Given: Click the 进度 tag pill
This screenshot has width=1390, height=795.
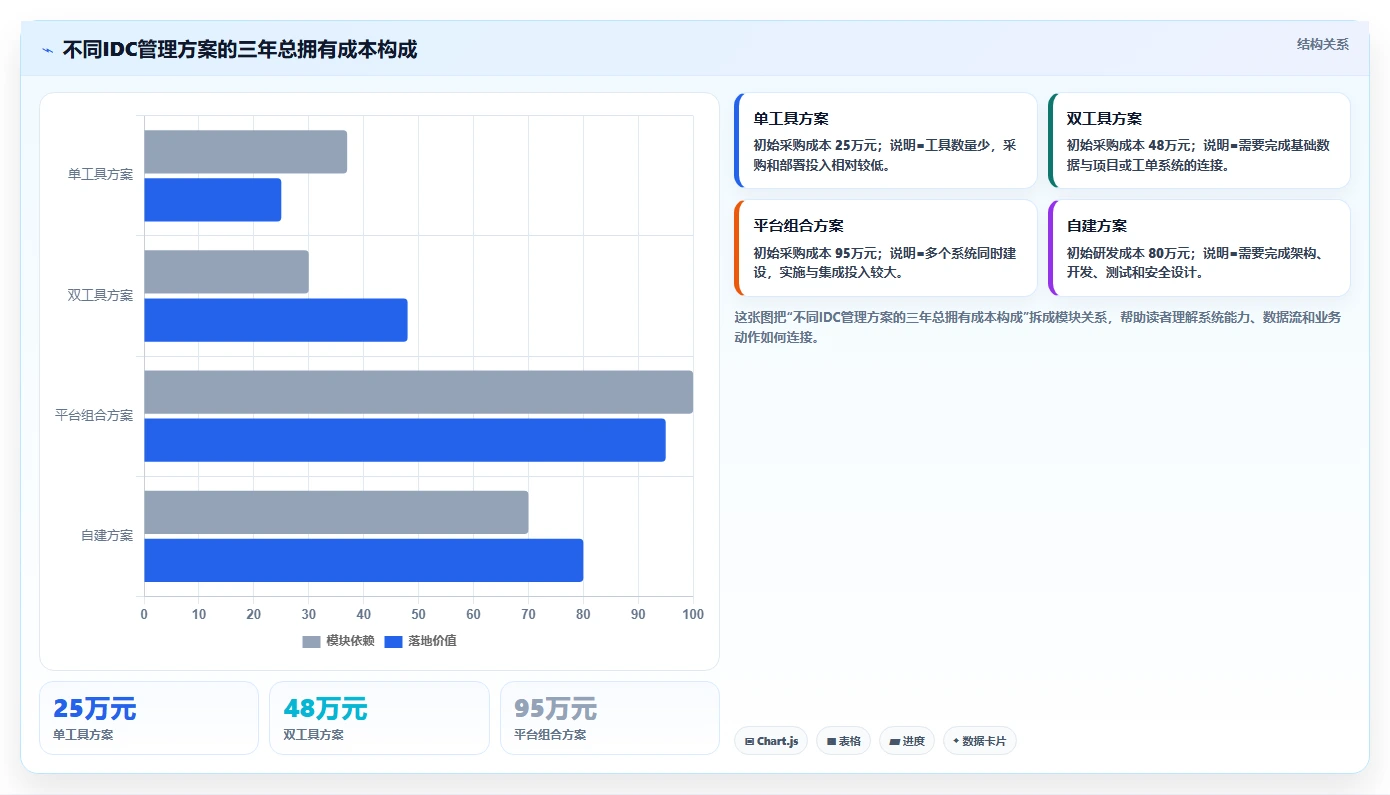Looking at the screenshot, I should click(907, 741).
